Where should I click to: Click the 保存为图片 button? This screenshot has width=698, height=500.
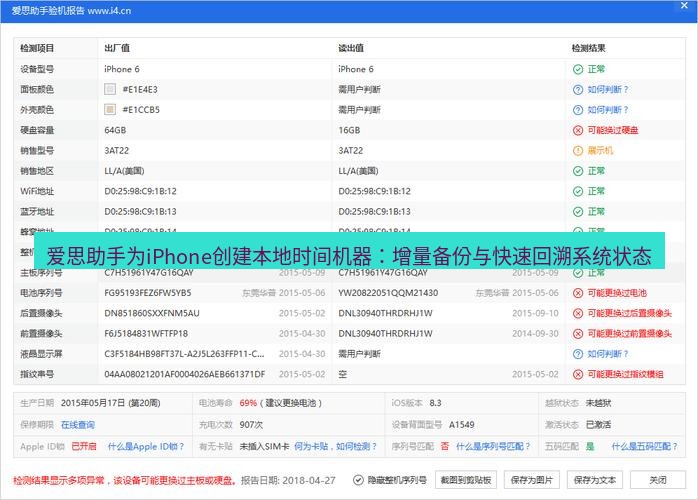tap(532, 480)
